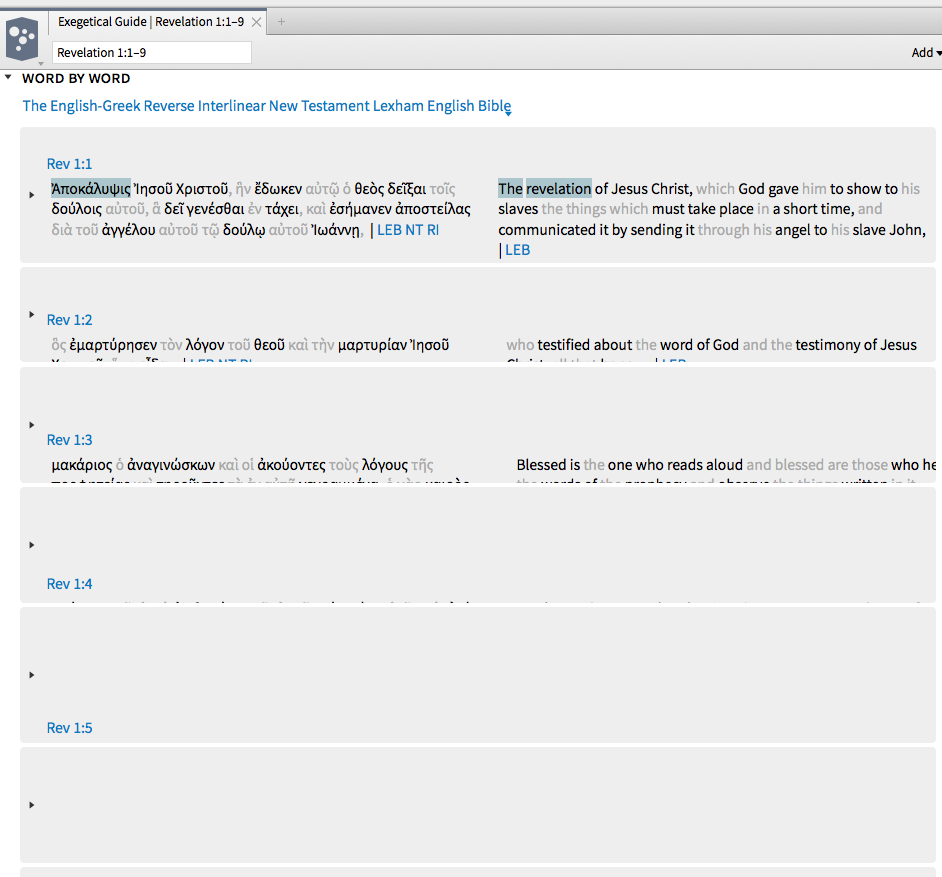The image size is (942, 877).
Task: Close the Exegetical Guide tab
Action: pyautogui.click(x=254, y=19)
